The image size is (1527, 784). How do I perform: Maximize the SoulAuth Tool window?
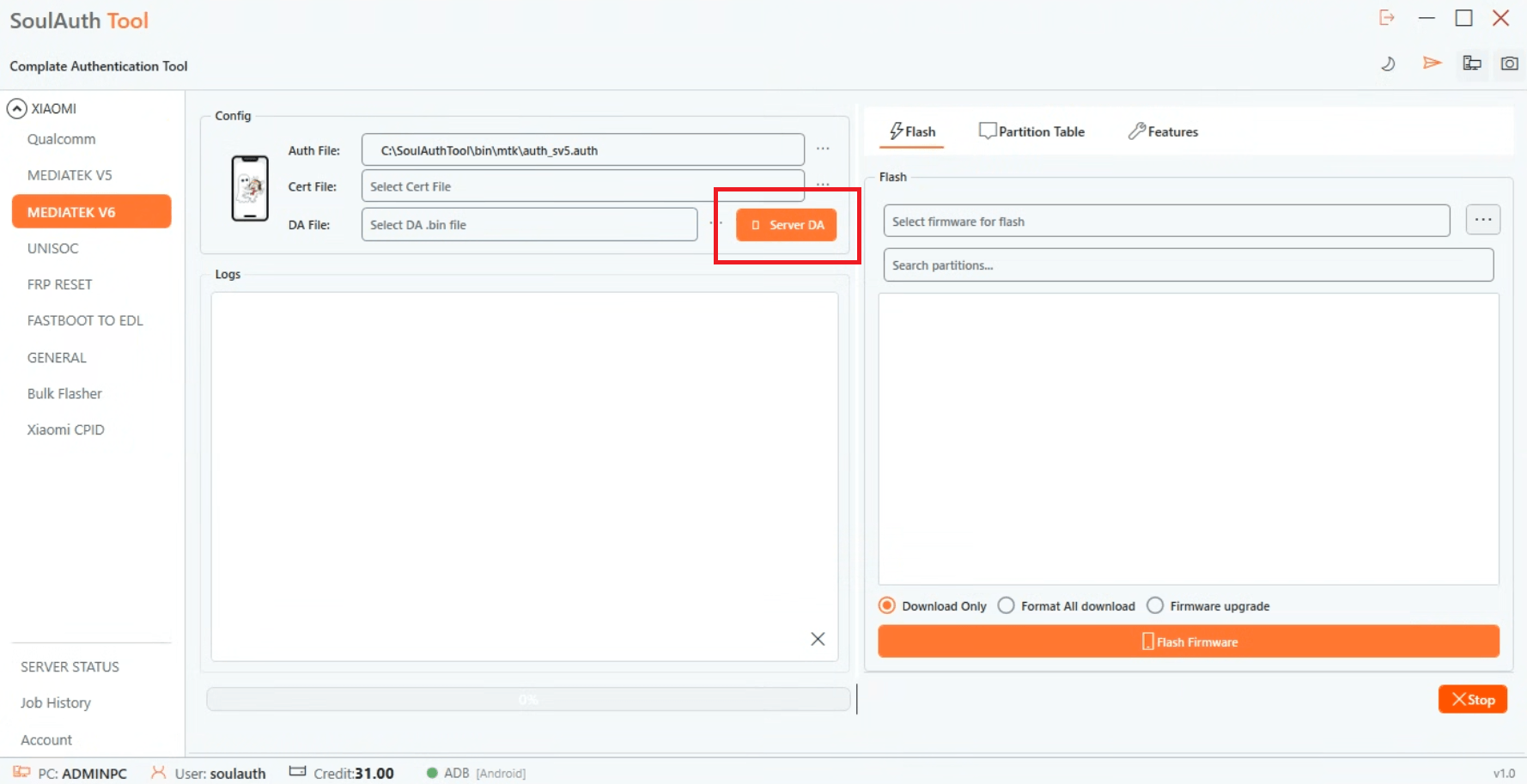tap(1464, 18)
